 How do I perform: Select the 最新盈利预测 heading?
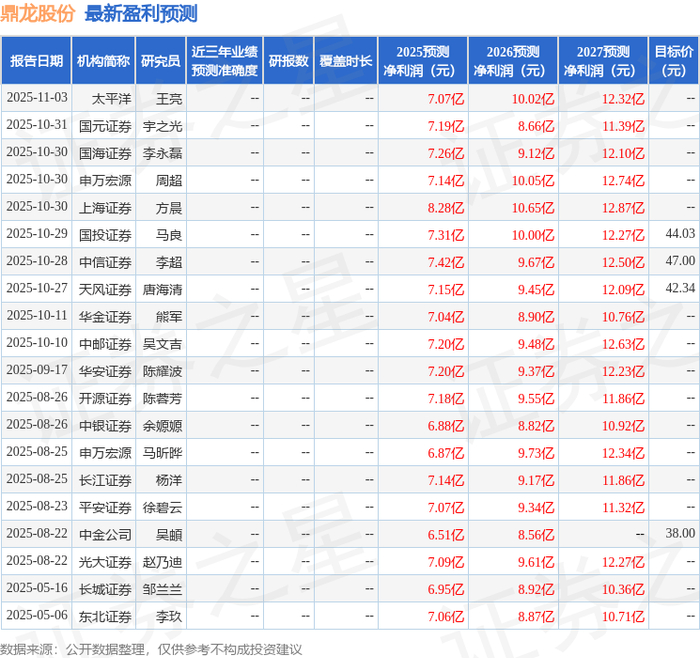141,14
